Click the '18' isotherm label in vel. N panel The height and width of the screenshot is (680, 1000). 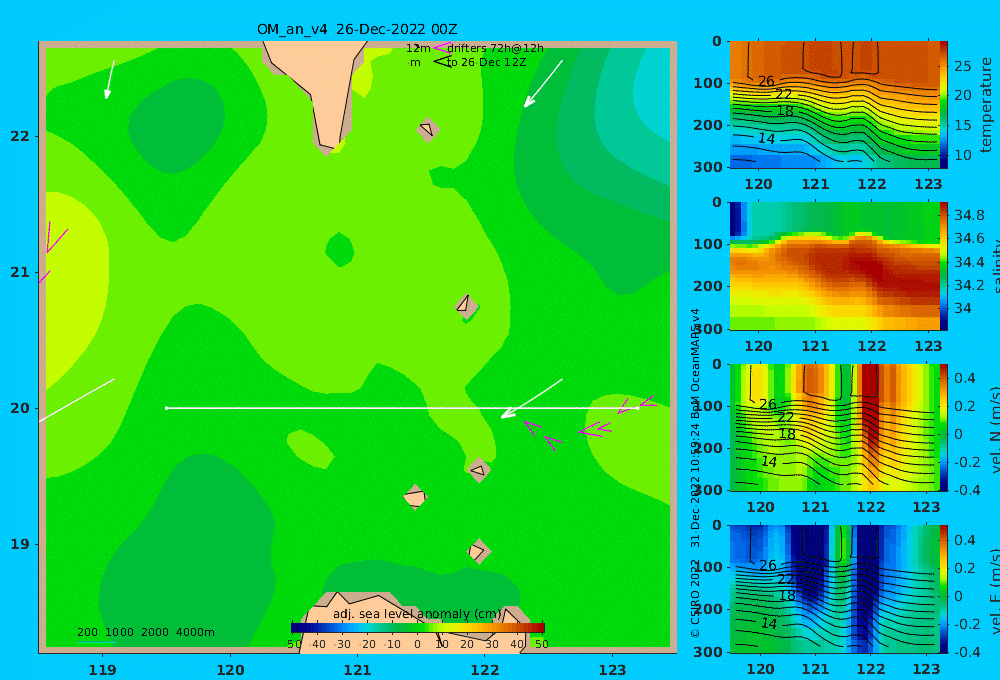(788, 434)
